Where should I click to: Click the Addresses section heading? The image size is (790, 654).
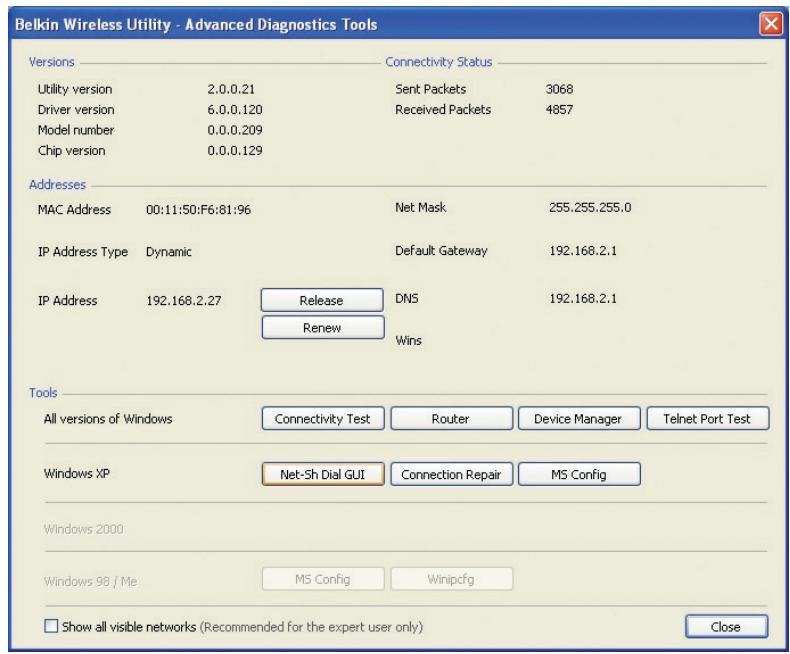click(57, 184)
